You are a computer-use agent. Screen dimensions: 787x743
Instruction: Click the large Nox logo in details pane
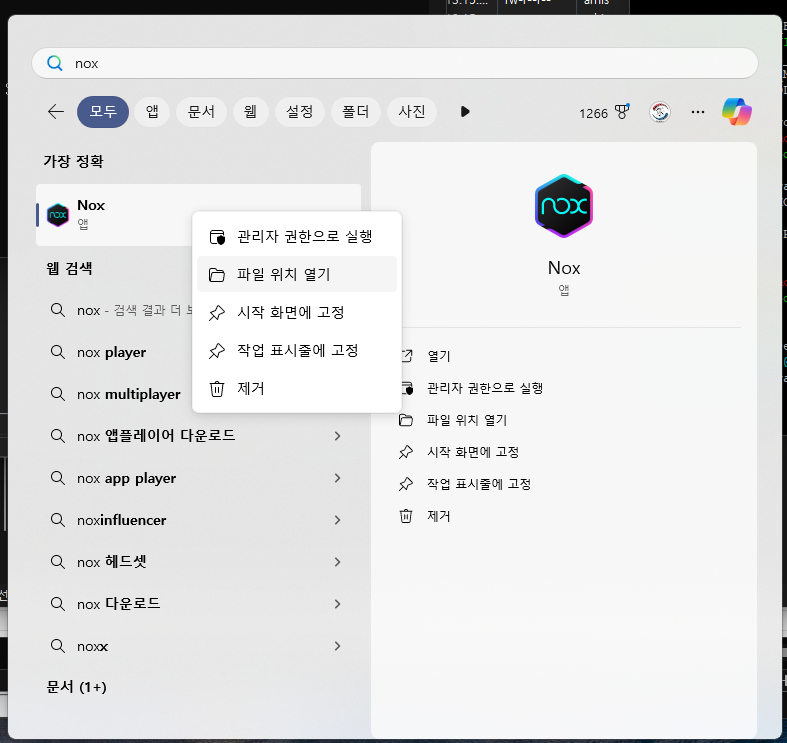[x=564, y=206]
